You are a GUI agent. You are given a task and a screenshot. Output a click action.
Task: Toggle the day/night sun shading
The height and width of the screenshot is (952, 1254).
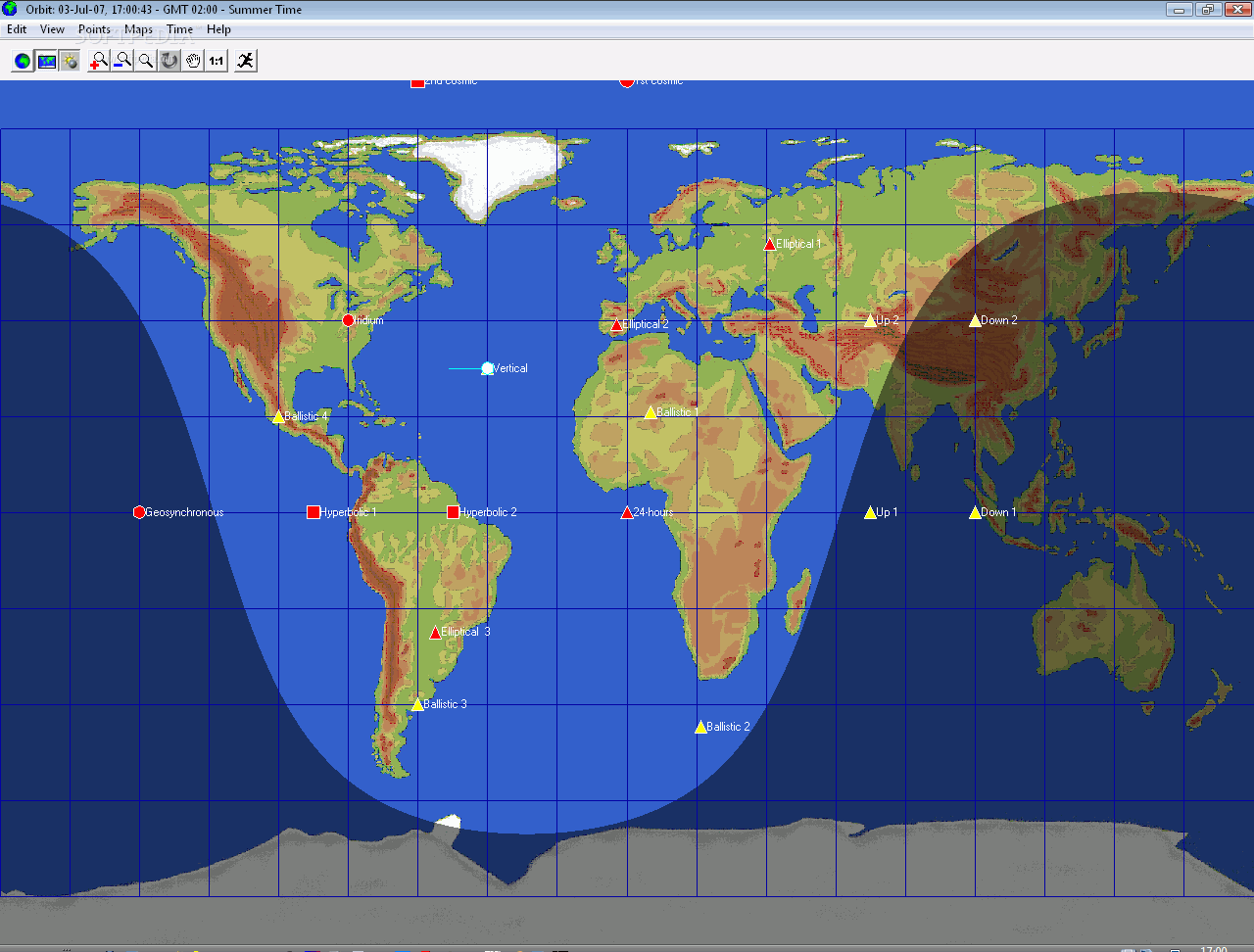[x=70, y=61]
